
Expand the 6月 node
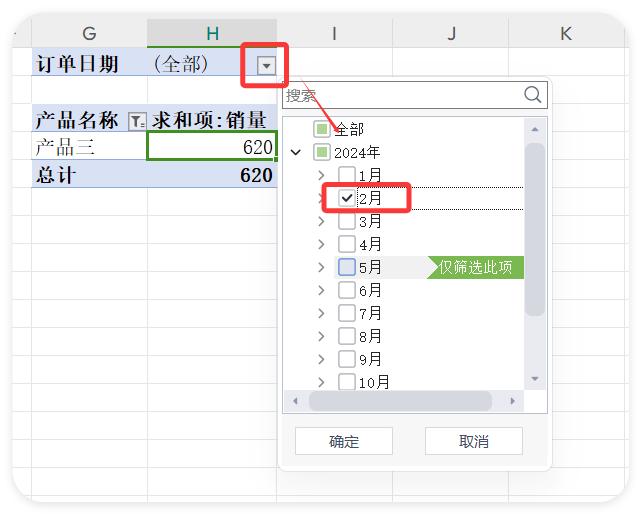[321, 290]
